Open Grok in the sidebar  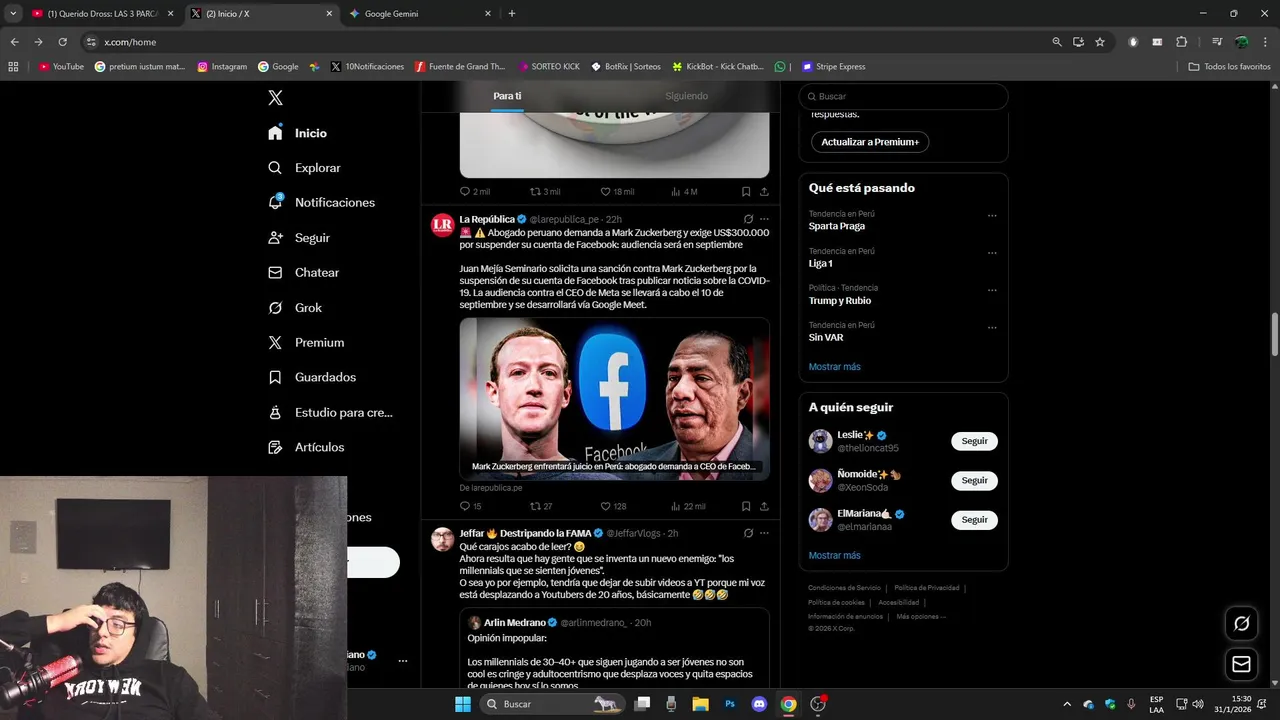coord(295,308)
